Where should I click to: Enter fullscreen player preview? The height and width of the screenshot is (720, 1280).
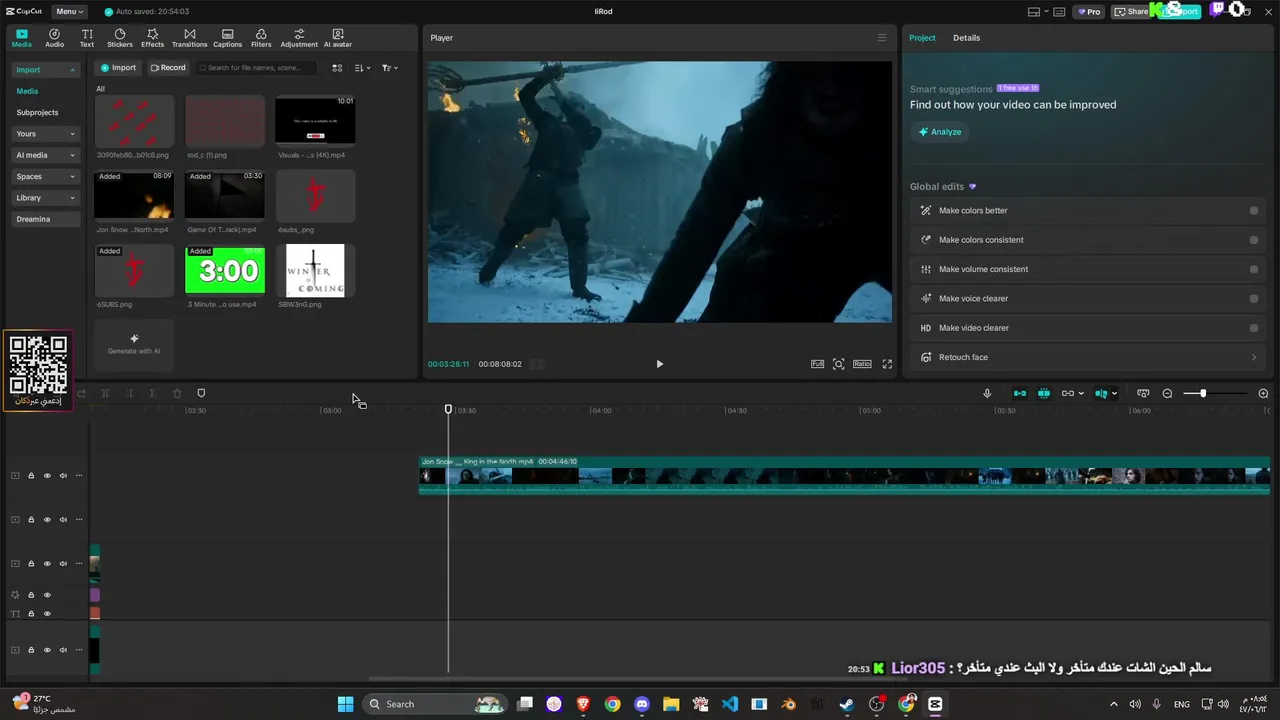(887, 364)
